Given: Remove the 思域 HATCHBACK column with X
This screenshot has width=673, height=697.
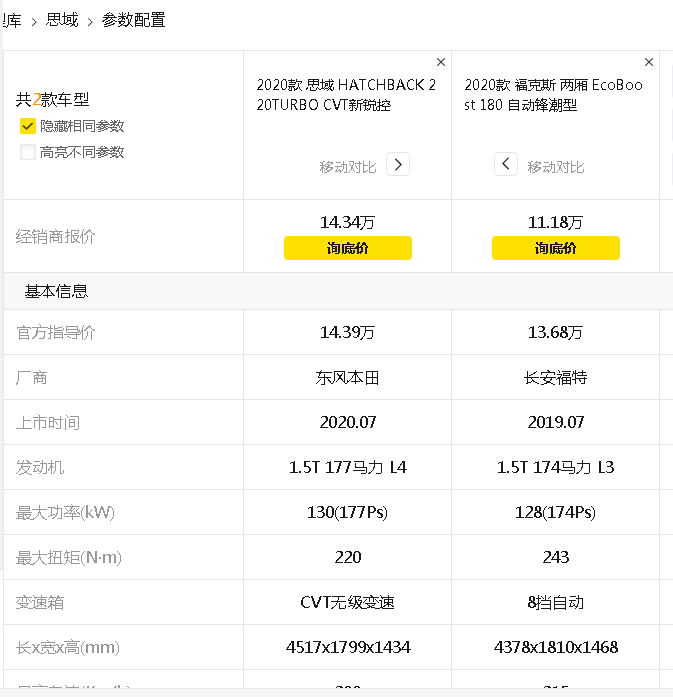Looking at the screenshot, I should (441, 62).
